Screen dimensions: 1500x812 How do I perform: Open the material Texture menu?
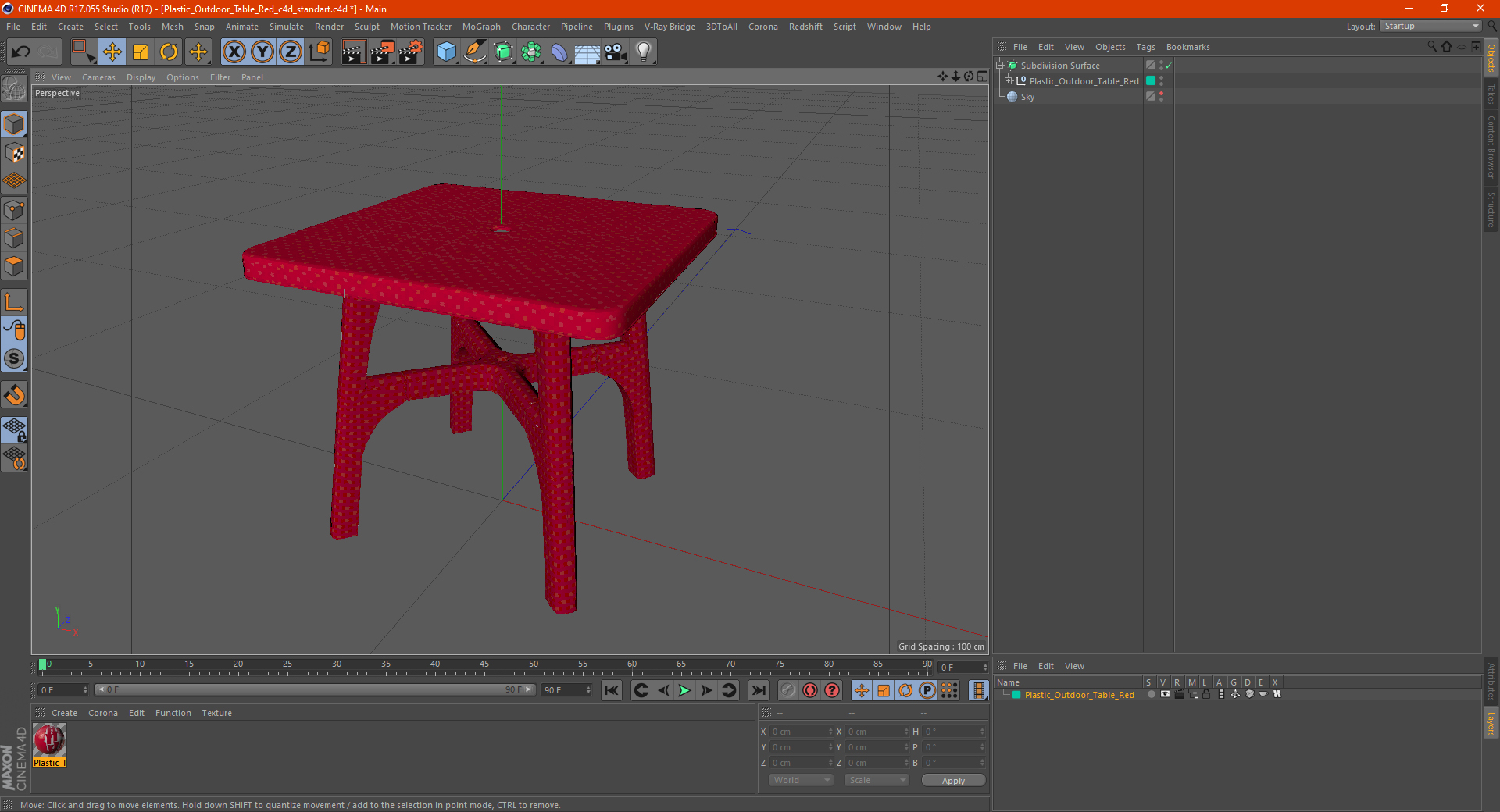click(216, 713)
